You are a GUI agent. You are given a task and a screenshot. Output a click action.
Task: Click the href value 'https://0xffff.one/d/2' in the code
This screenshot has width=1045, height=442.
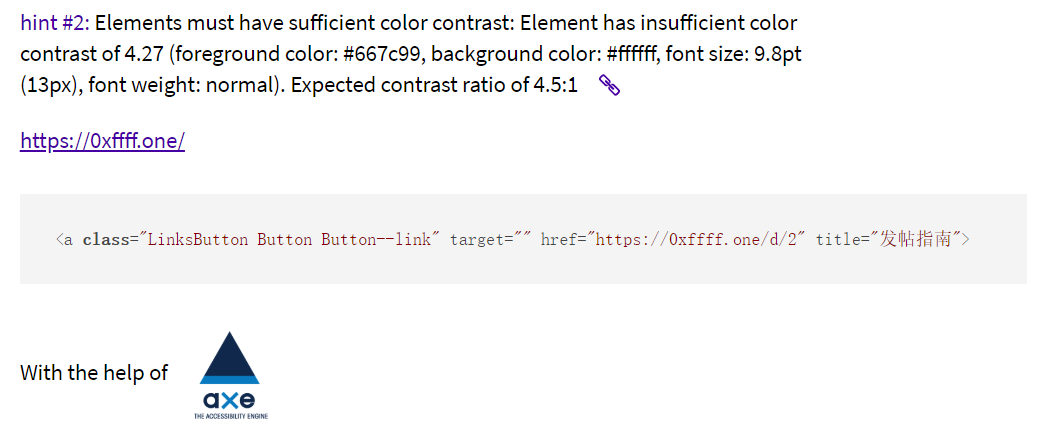pyautogui.click(x=696, y=239)
